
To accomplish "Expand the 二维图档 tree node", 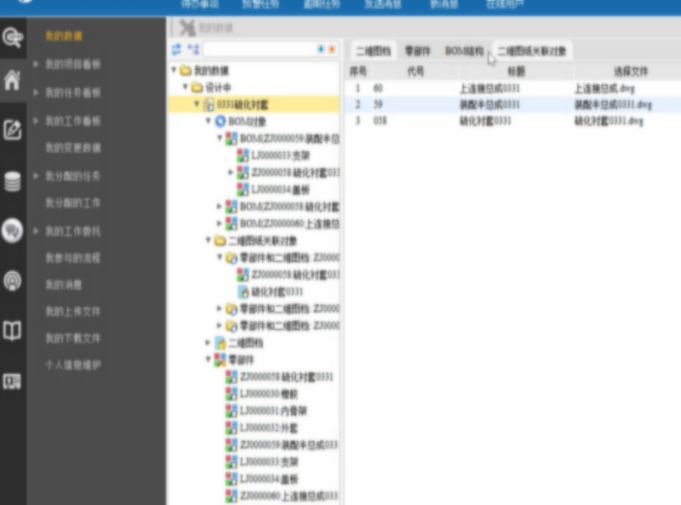I will [x=208, y=343].
